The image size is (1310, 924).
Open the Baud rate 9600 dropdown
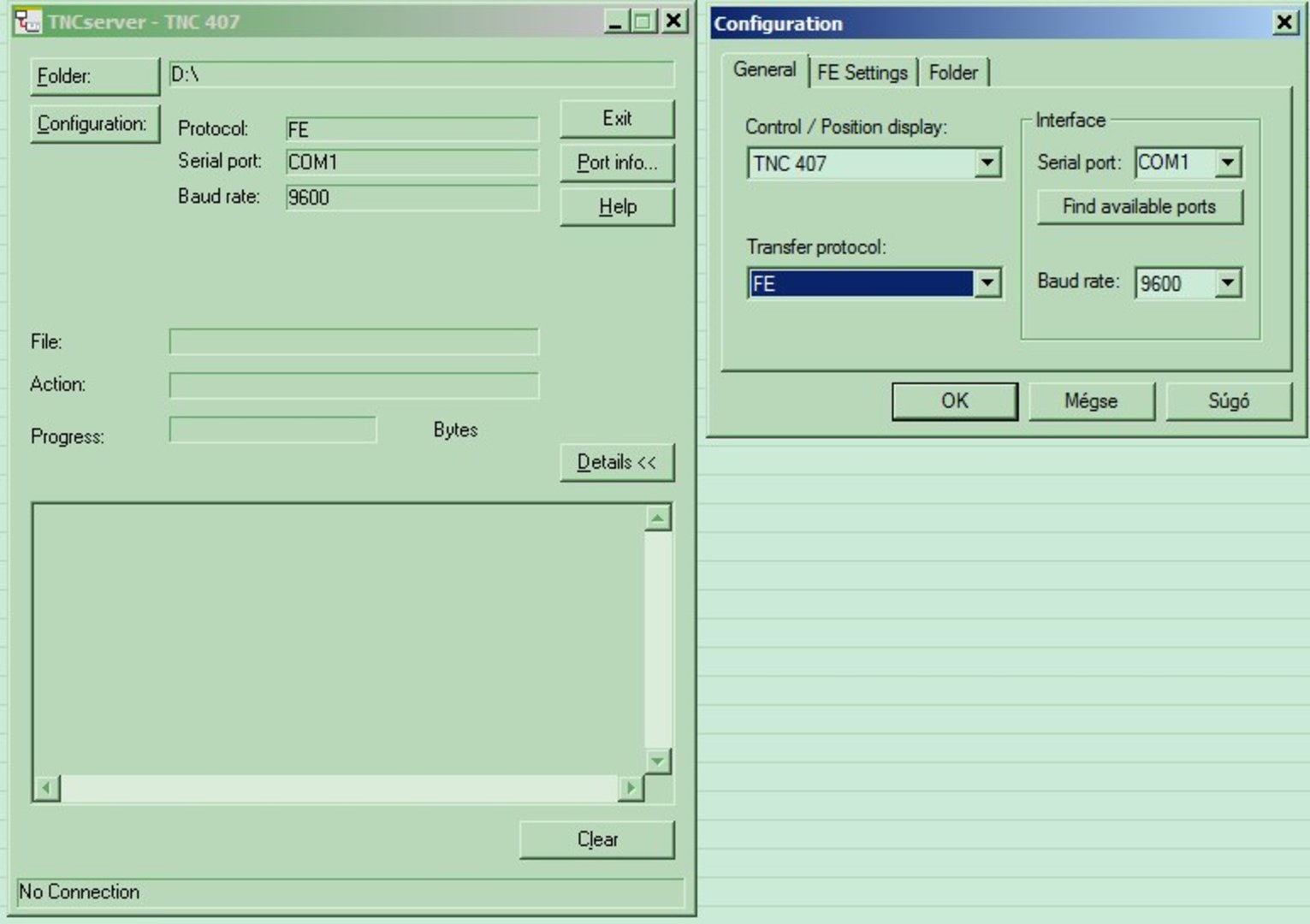click(x=1228, y=283)
